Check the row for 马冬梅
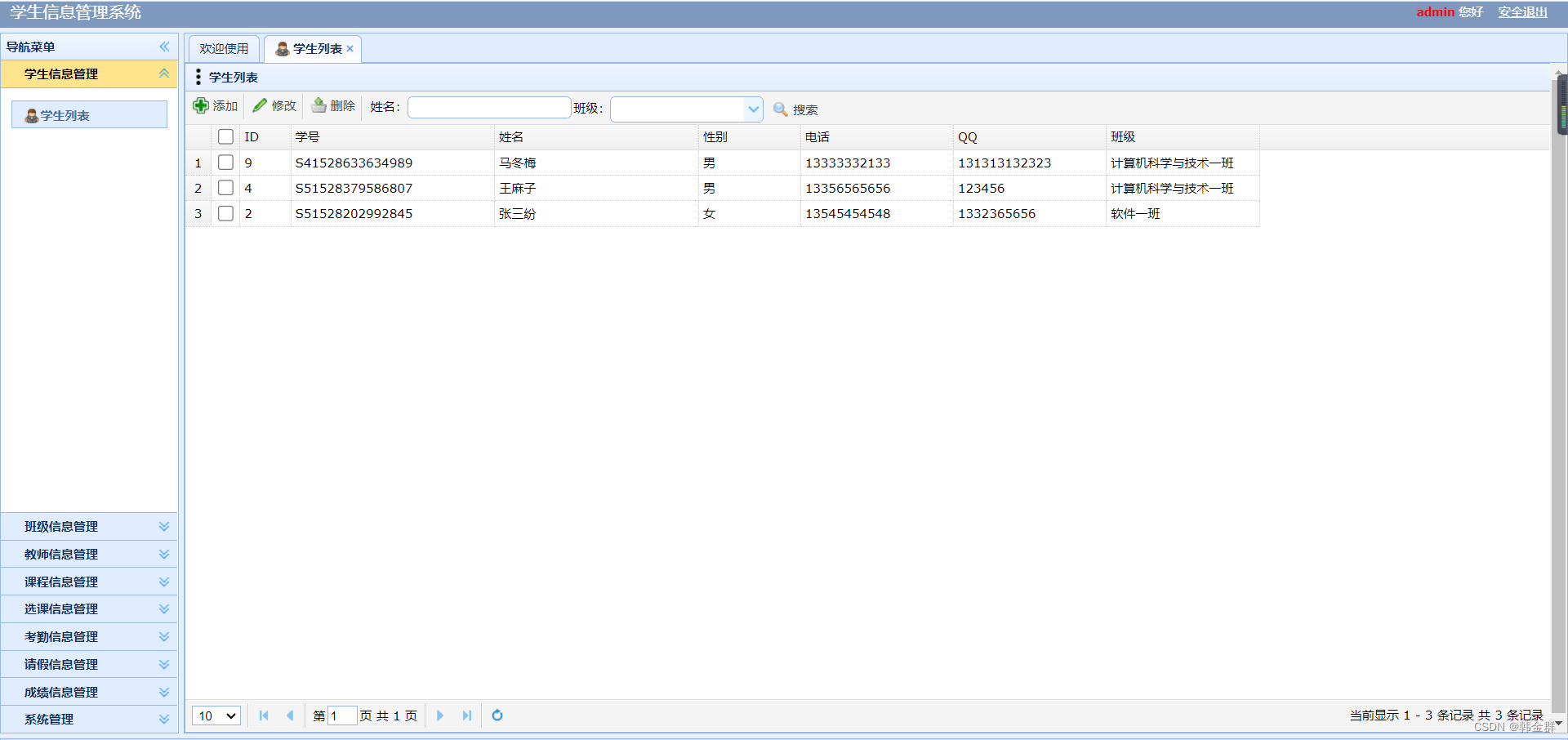This screenshot has height=740, width=1568. pyautogui.click(x=225, y=163)
